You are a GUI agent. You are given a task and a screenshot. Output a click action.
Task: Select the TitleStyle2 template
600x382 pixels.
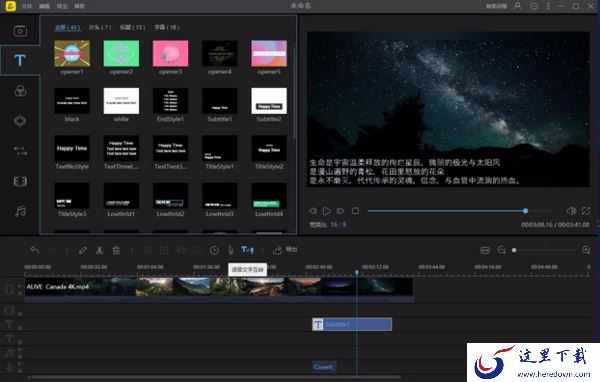coord(269,148)
